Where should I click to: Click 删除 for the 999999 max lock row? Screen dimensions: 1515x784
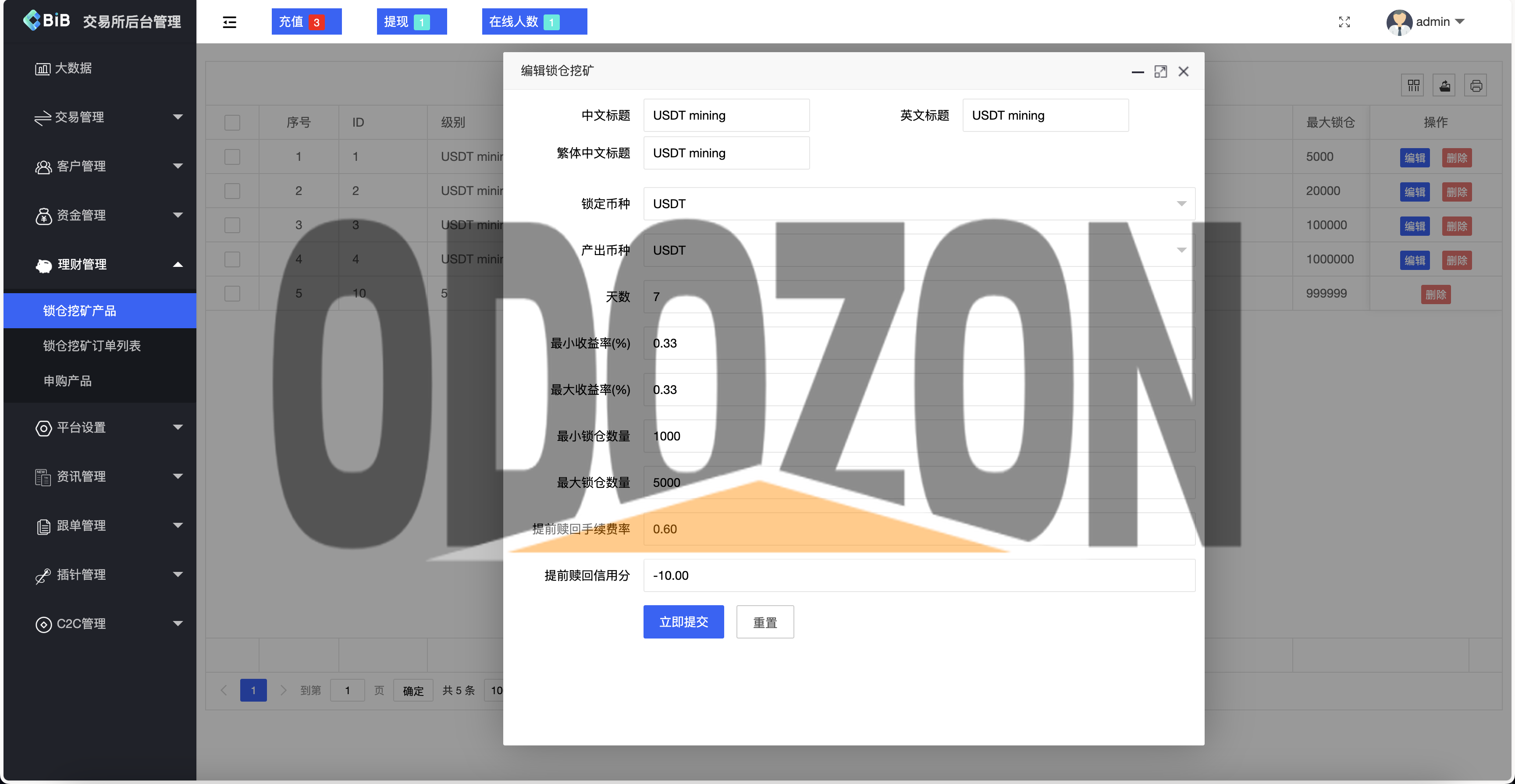click(1436, 294)
